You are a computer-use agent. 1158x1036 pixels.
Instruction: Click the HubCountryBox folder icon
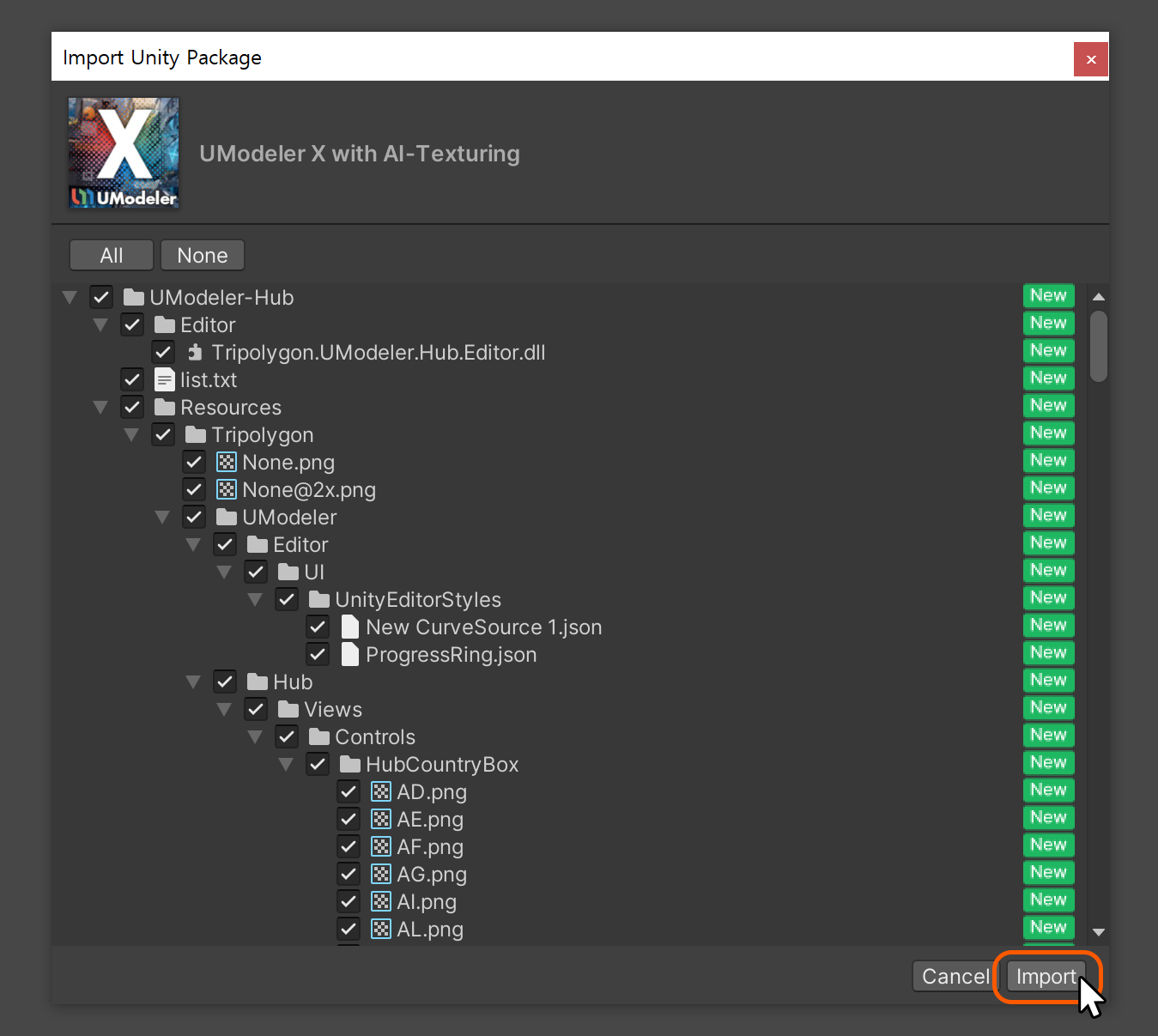[x=350, y=765]
